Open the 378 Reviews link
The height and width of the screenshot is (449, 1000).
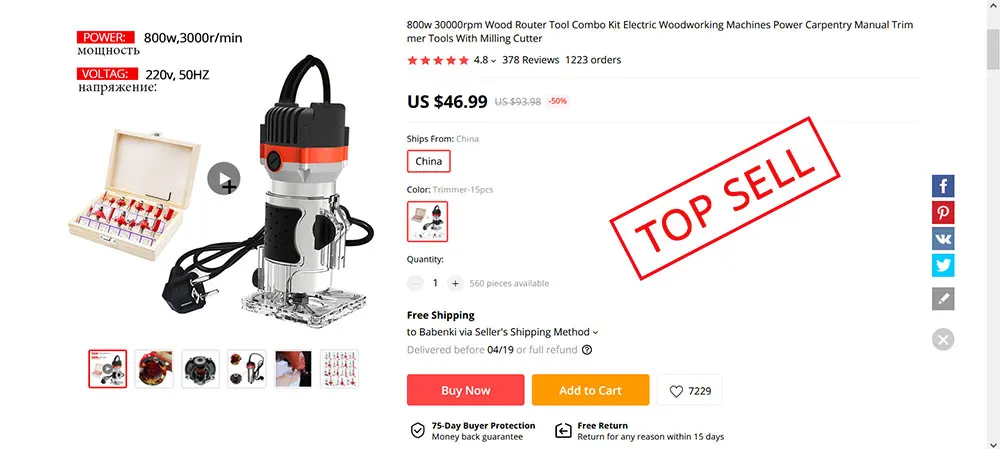click(531, 61)
